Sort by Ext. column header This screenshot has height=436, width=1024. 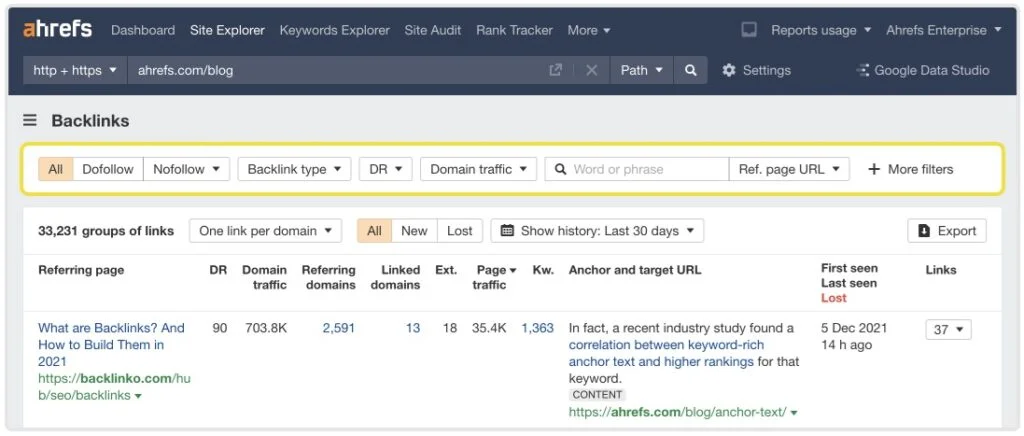[x=446, y=270]
